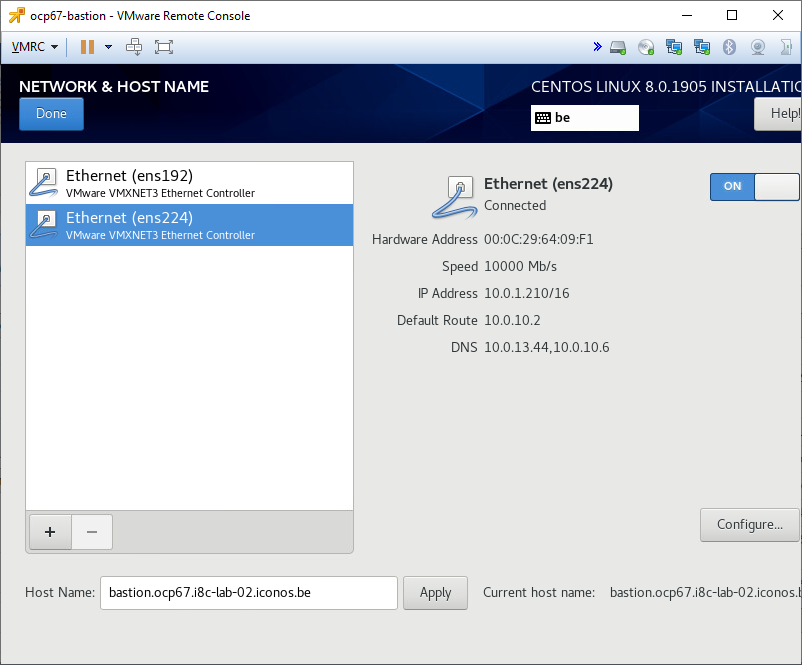Minimize the VMware Remote Console window
Viewport: 802px width, 665px height.
(x=687, y=15)
